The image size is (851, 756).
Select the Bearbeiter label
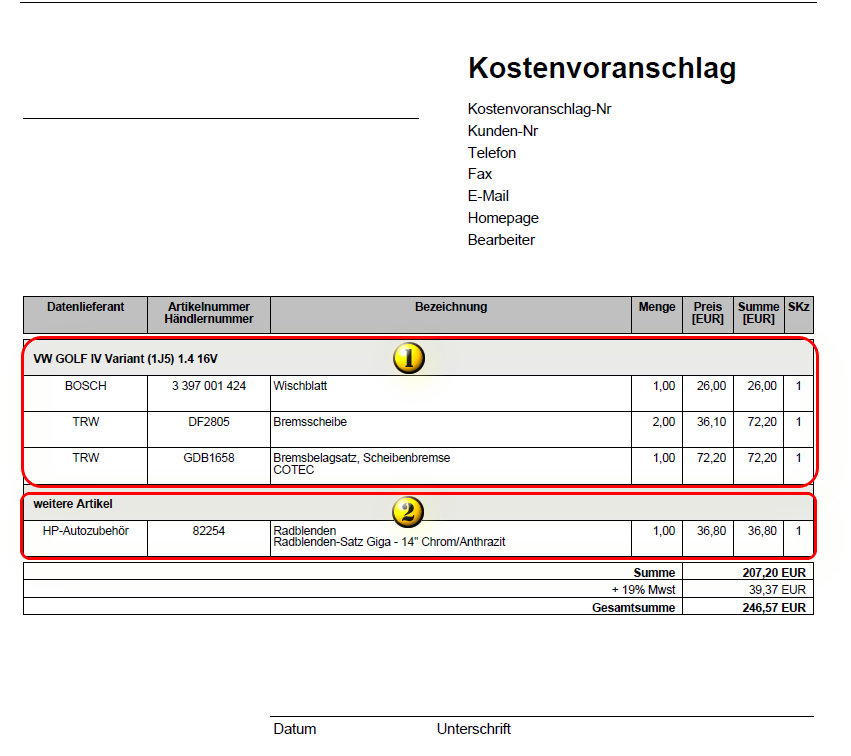click(x=501, y=239)
